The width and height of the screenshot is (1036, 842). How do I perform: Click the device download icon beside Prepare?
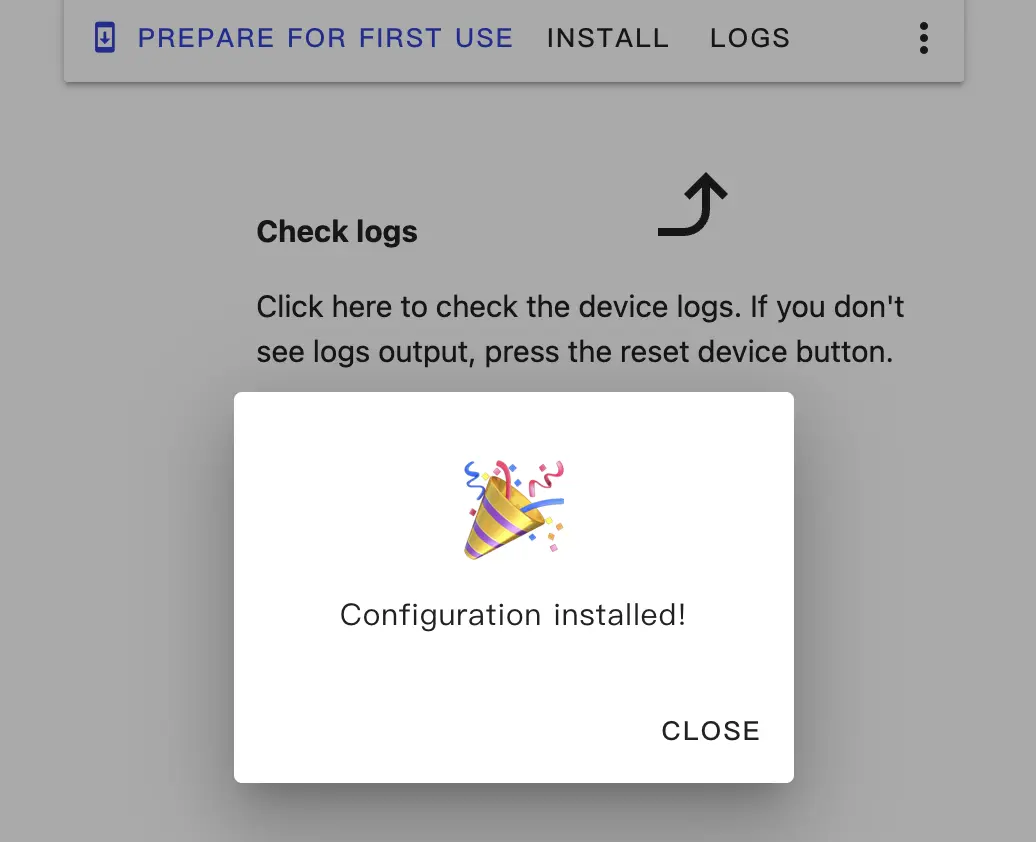click(105, 38)
